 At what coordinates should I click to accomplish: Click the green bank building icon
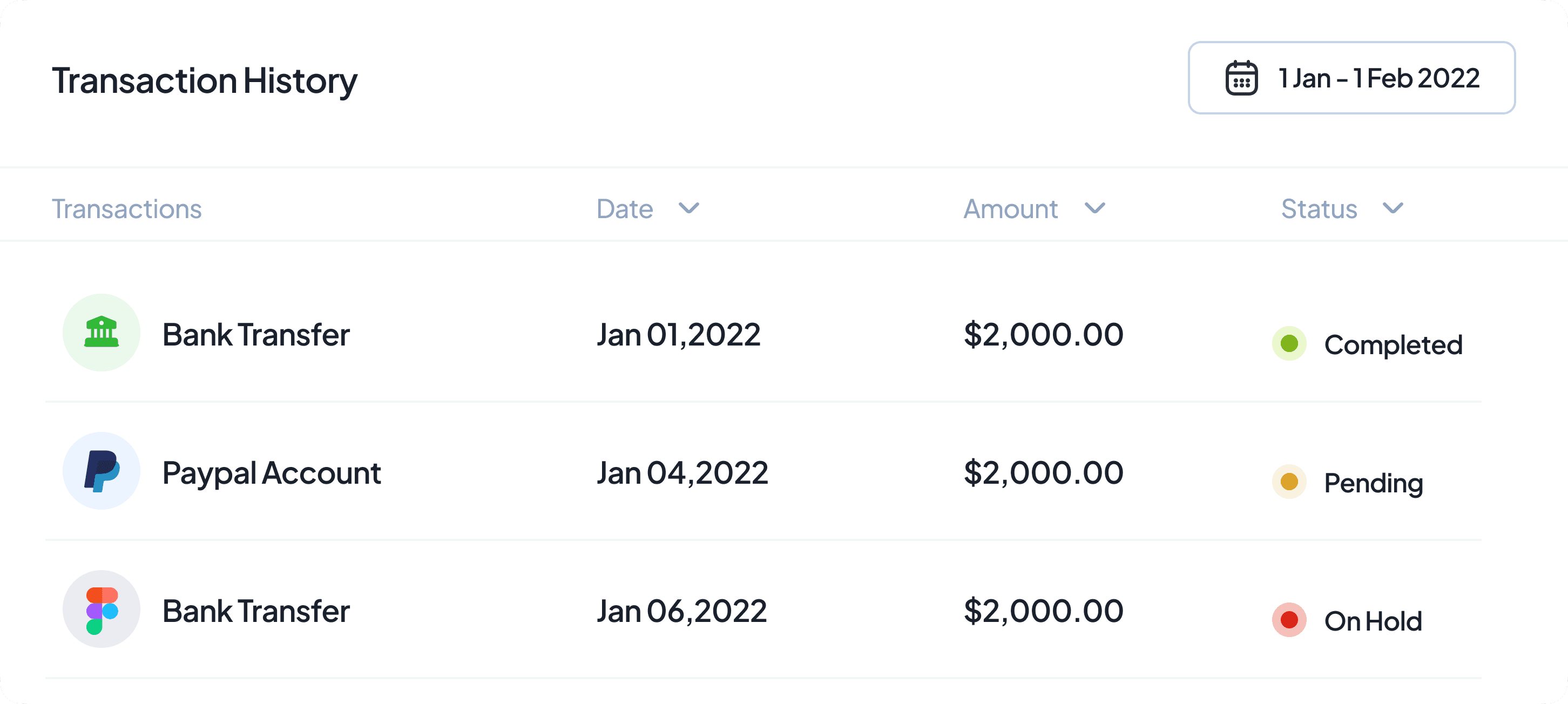[101, 333]
